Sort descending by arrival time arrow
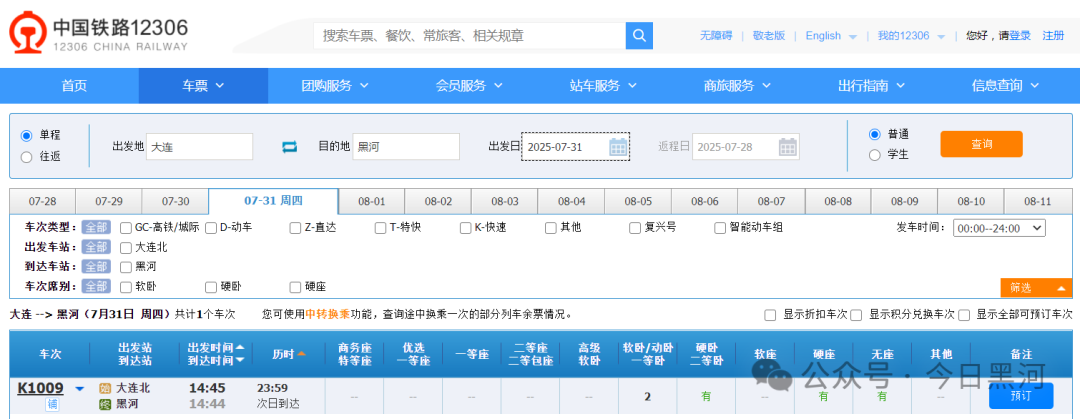This screenshot has width=1080, height=419. click(x=240, y=360)
